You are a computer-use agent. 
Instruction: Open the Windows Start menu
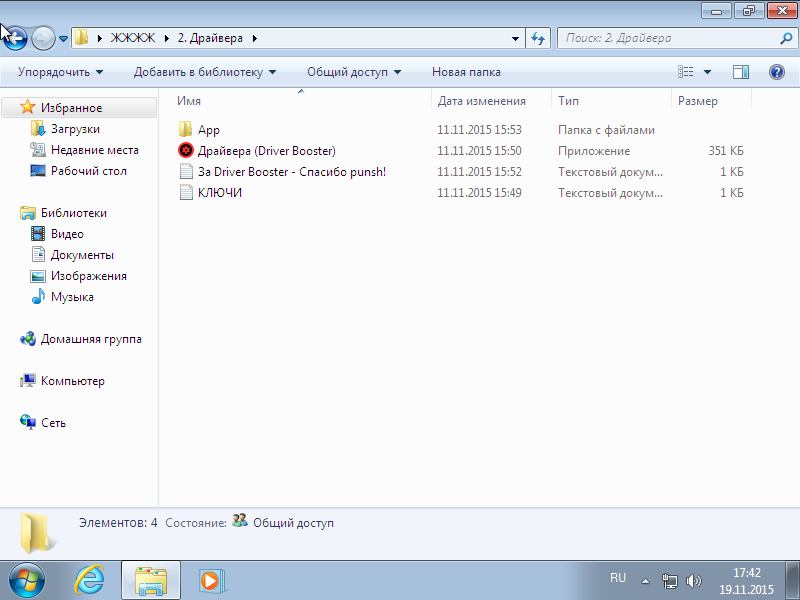click(27, 581)
